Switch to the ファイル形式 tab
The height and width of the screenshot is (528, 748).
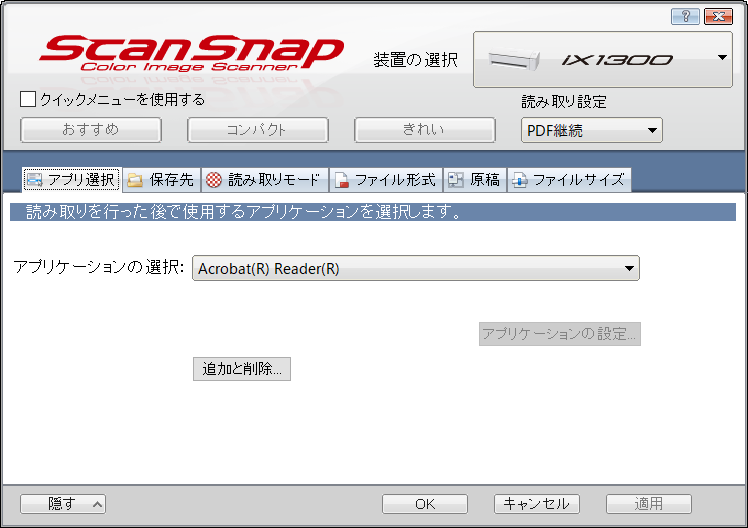pos(386,180)
